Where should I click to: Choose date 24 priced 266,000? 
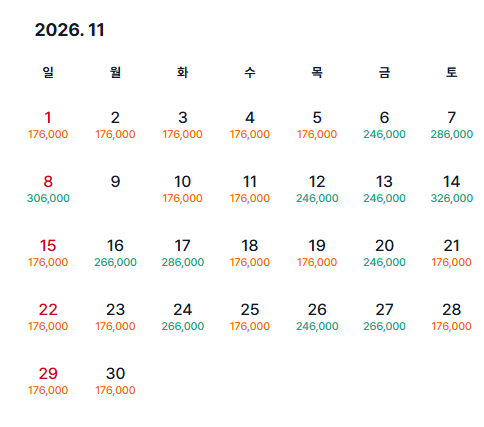pos(183,317)
